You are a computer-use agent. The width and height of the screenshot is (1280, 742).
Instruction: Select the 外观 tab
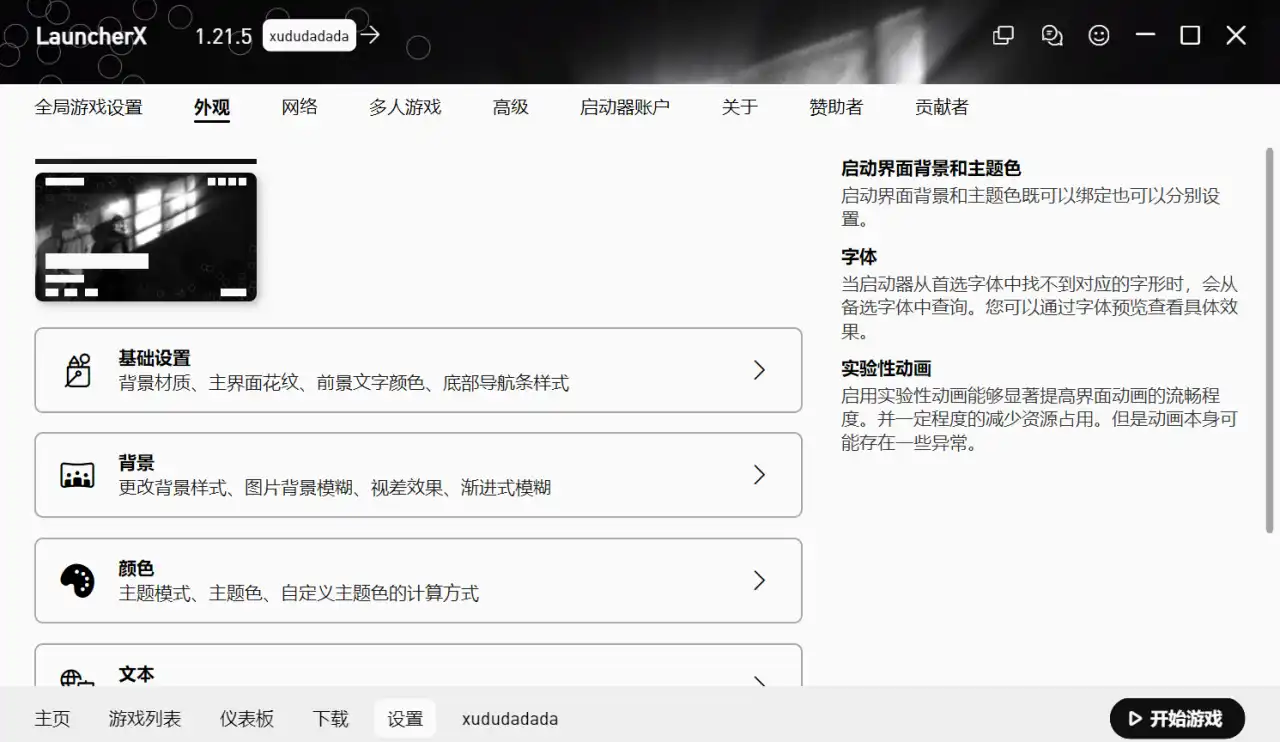click(x=212, y=107)
